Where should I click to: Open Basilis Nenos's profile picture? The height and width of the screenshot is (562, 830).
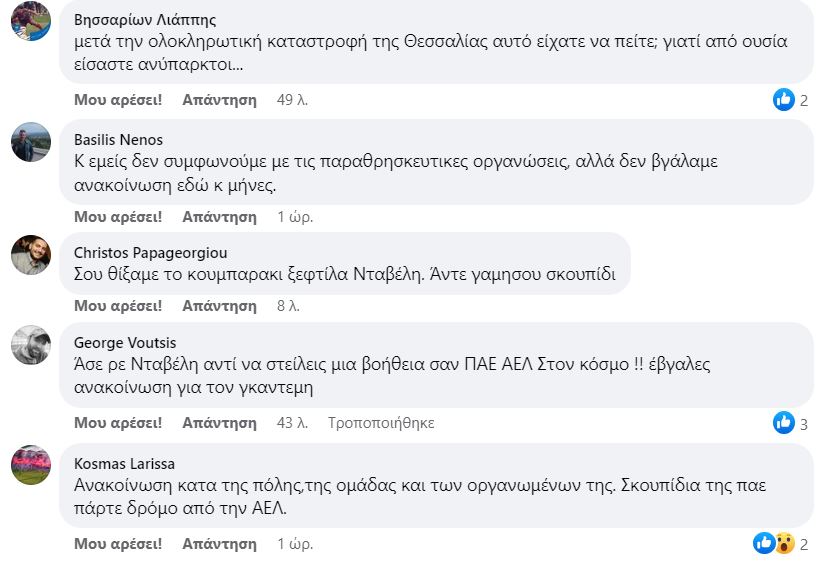point(31,142)
